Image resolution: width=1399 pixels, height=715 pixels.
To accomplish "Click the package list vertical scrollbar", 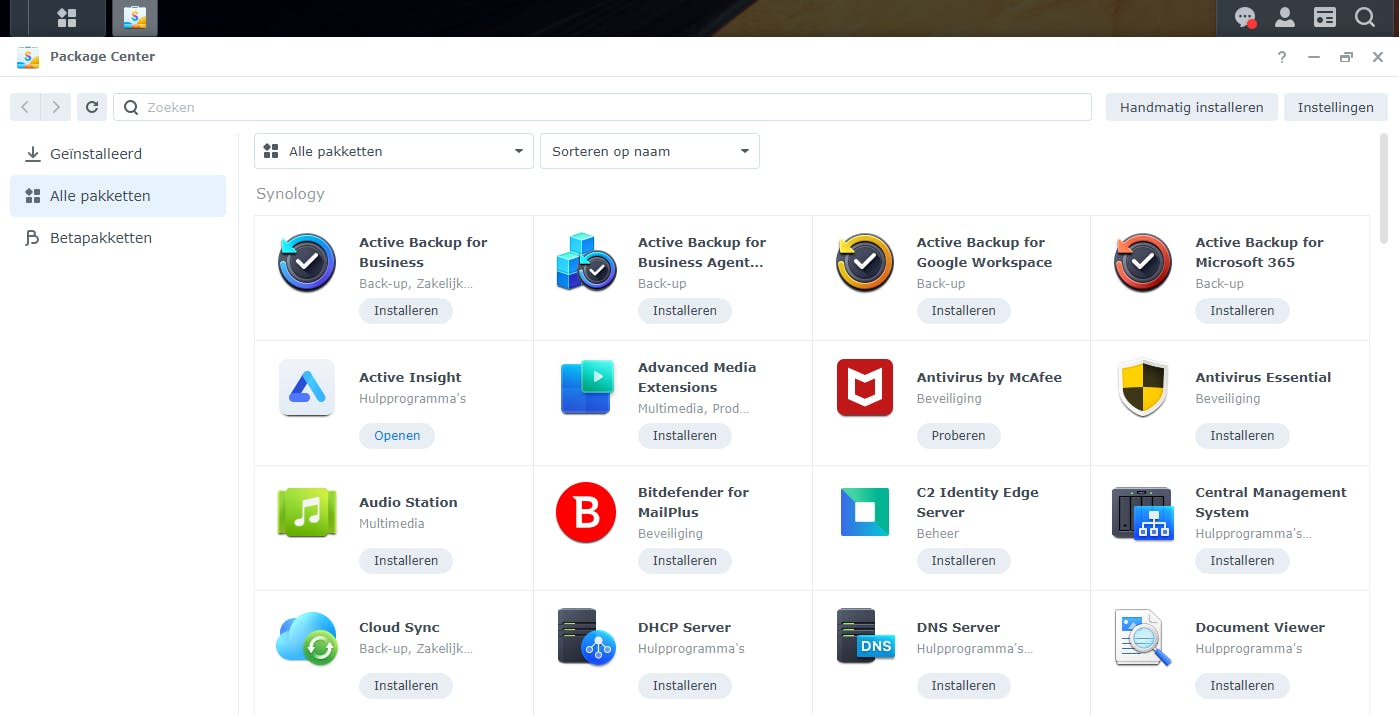I will 1384,188.
